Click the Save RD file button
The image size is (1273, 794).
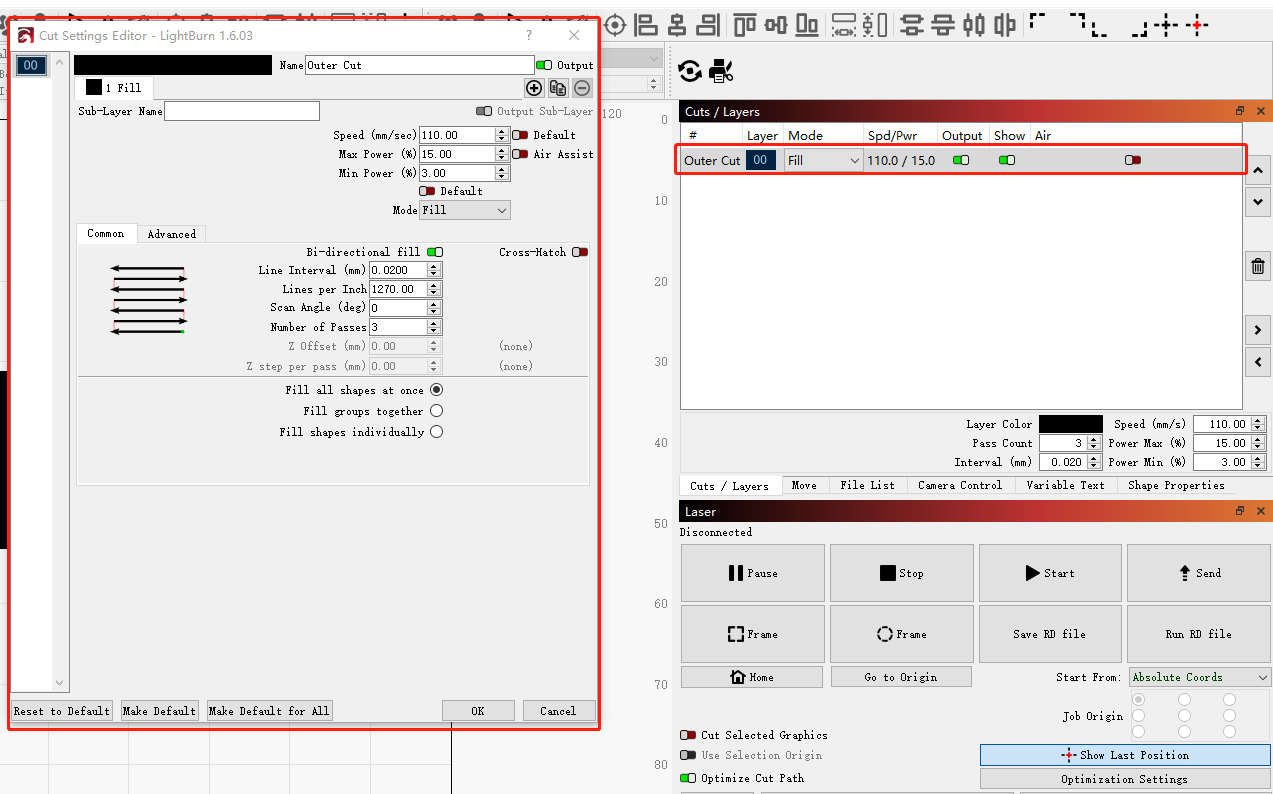pyautogui.click(x=1050, y=634)
